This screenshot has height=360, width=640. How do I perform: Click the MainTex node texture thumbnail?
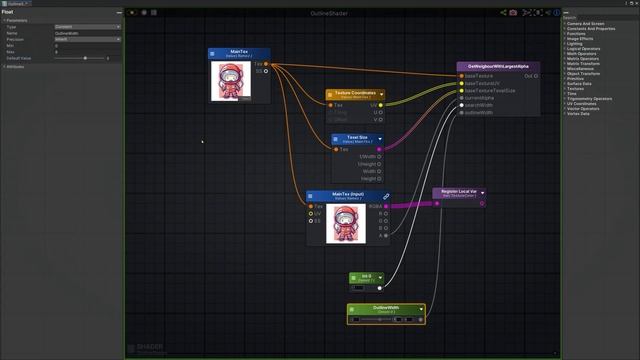tap(231, 81)
